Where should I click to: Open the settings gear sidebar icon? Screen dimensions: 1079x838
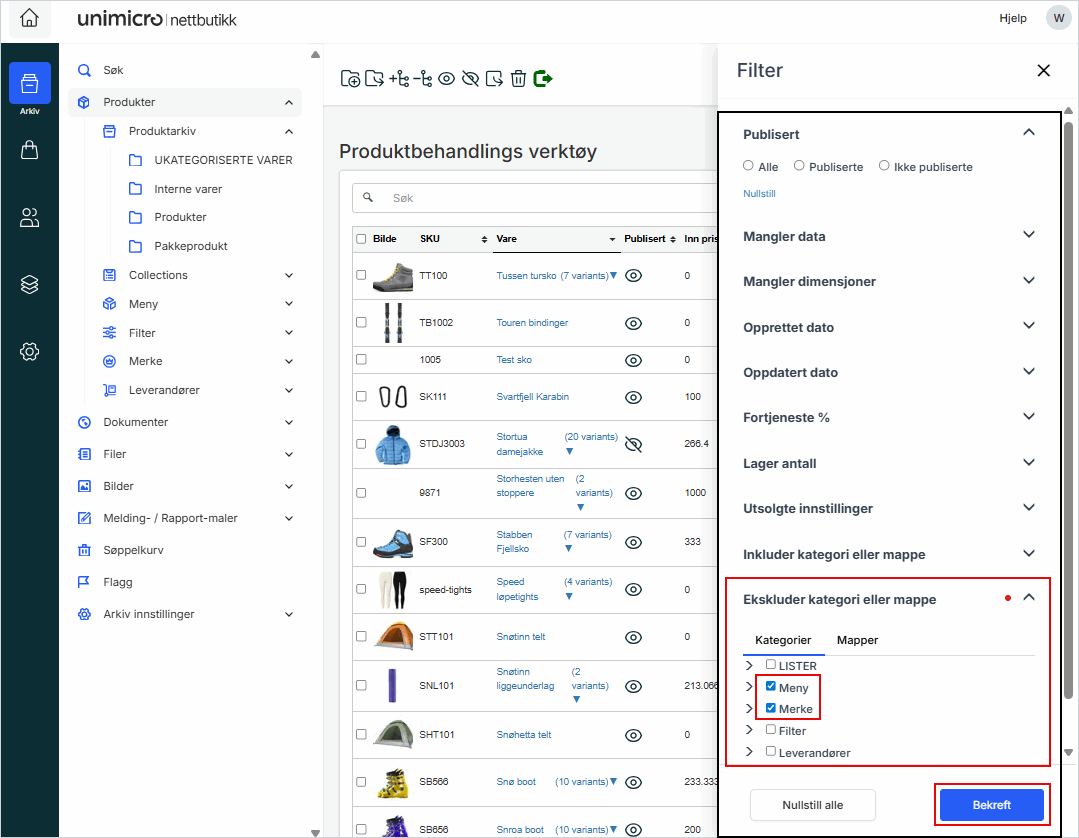30,352
